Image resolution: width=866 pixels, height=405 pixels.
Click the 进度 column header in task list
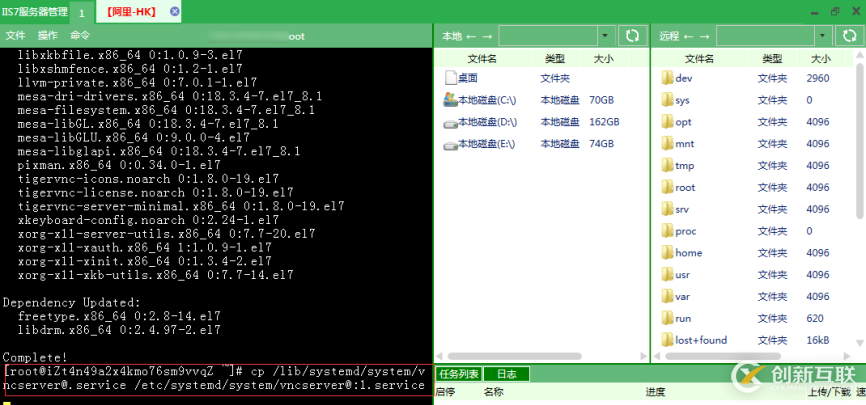pos(656,393)
